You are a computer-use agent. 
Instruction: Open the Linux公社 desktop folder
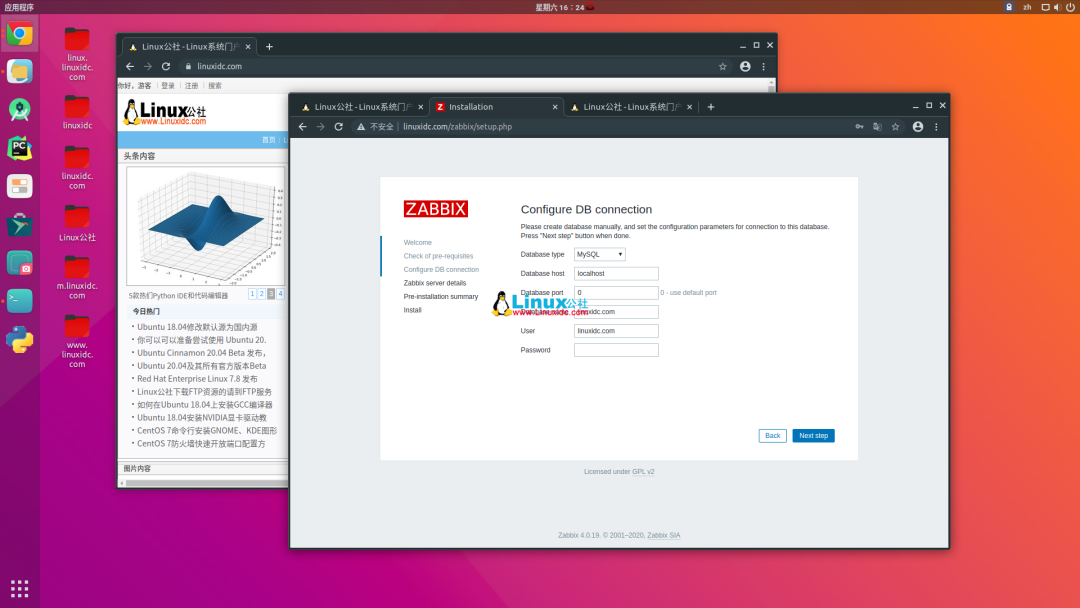click(x=77, y=223)
